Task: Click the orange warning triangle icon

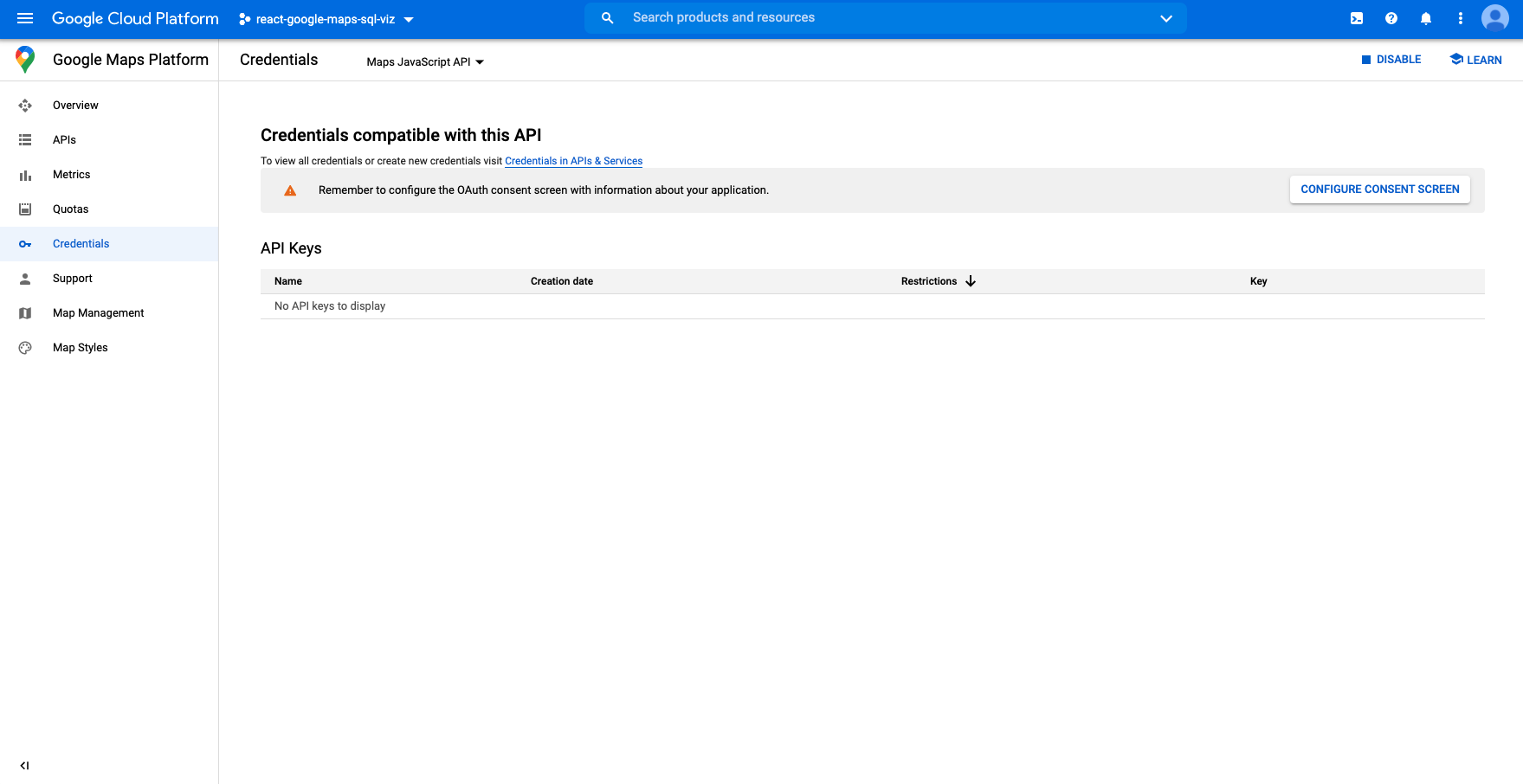Action: [x=290, y=190]
